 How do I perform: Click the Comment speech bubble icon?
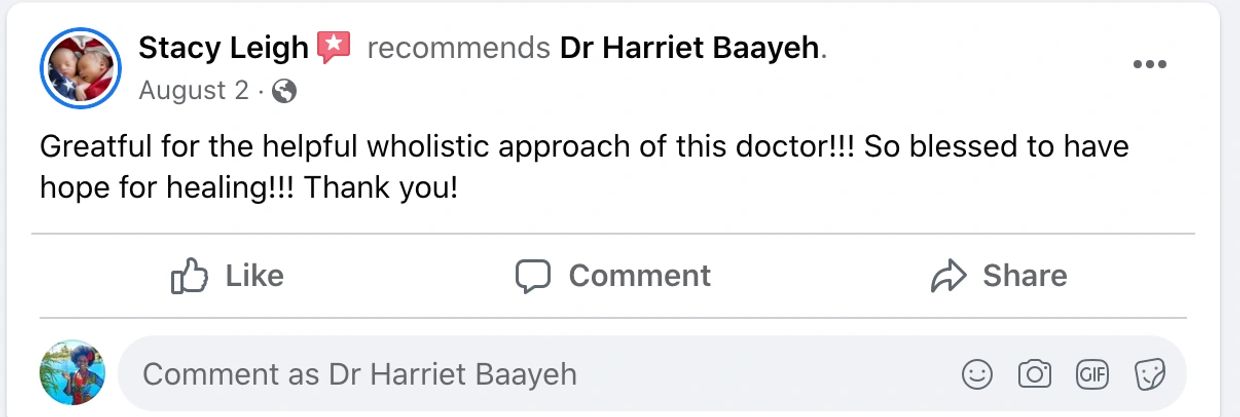pyautogui.click(x=533, y=276)
